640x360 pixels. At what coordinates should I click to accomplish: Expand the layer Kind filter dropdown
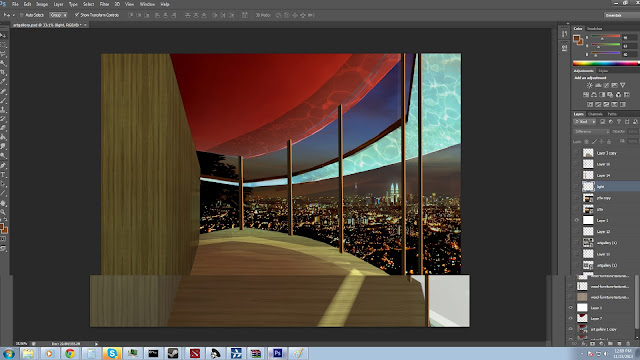[x=584, y=122]
